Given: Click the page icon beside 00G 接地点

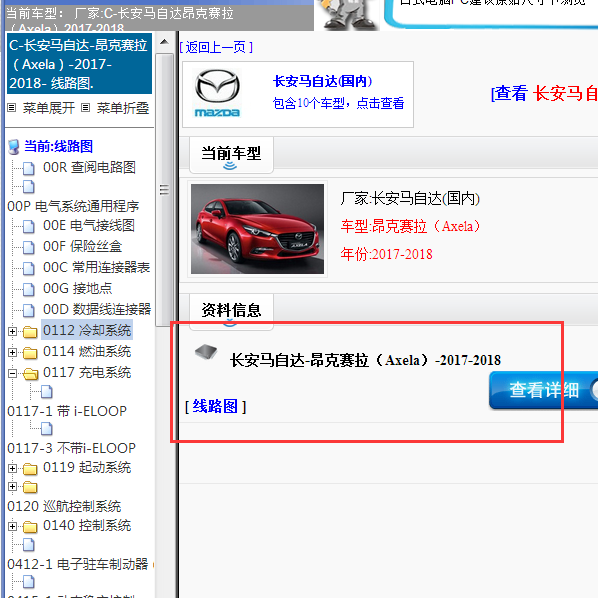Looking at the screenshot, I should tap(29, 289).
